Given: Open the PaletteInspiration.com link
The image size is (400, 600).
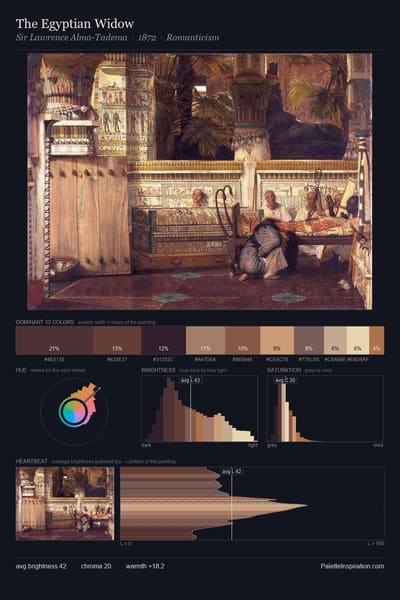Looking at the screenshot, I should (x=352, y=566).
